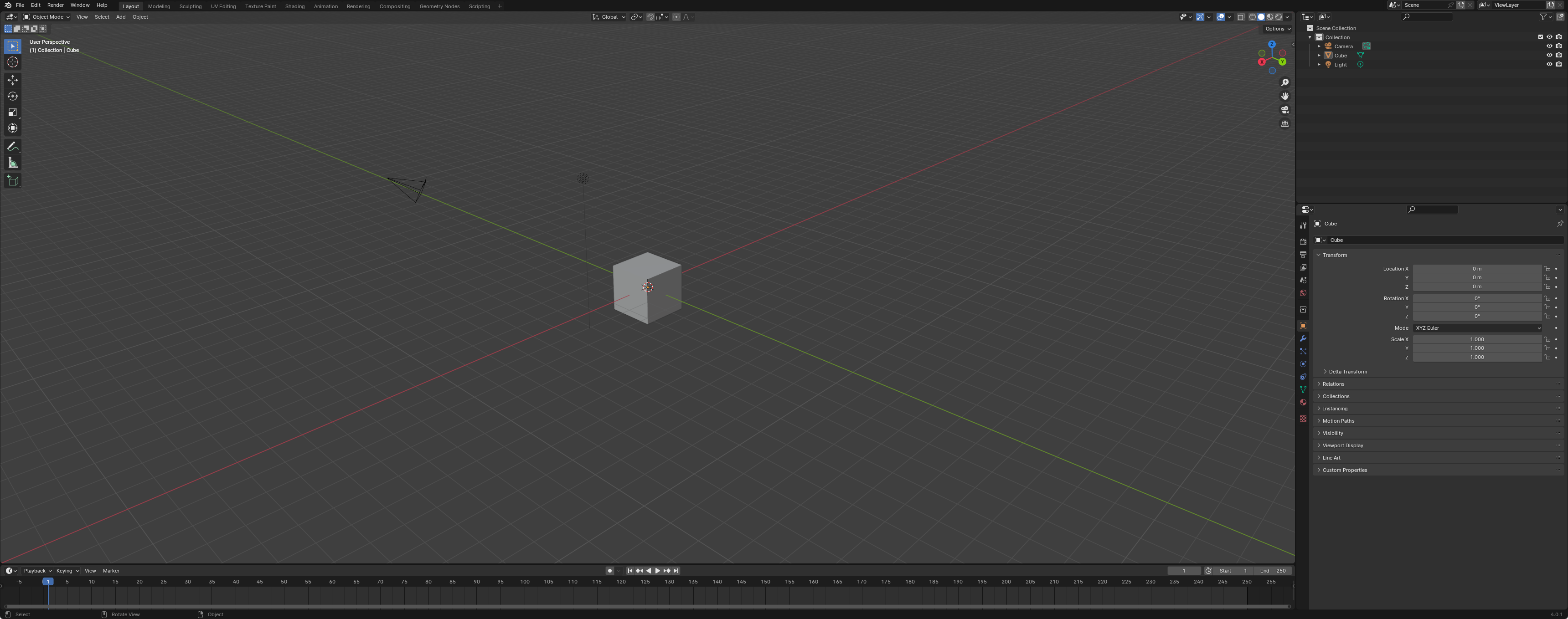1568x619 pixels.
Task: Open the Playback menu in the timeline
Action: 37,570
